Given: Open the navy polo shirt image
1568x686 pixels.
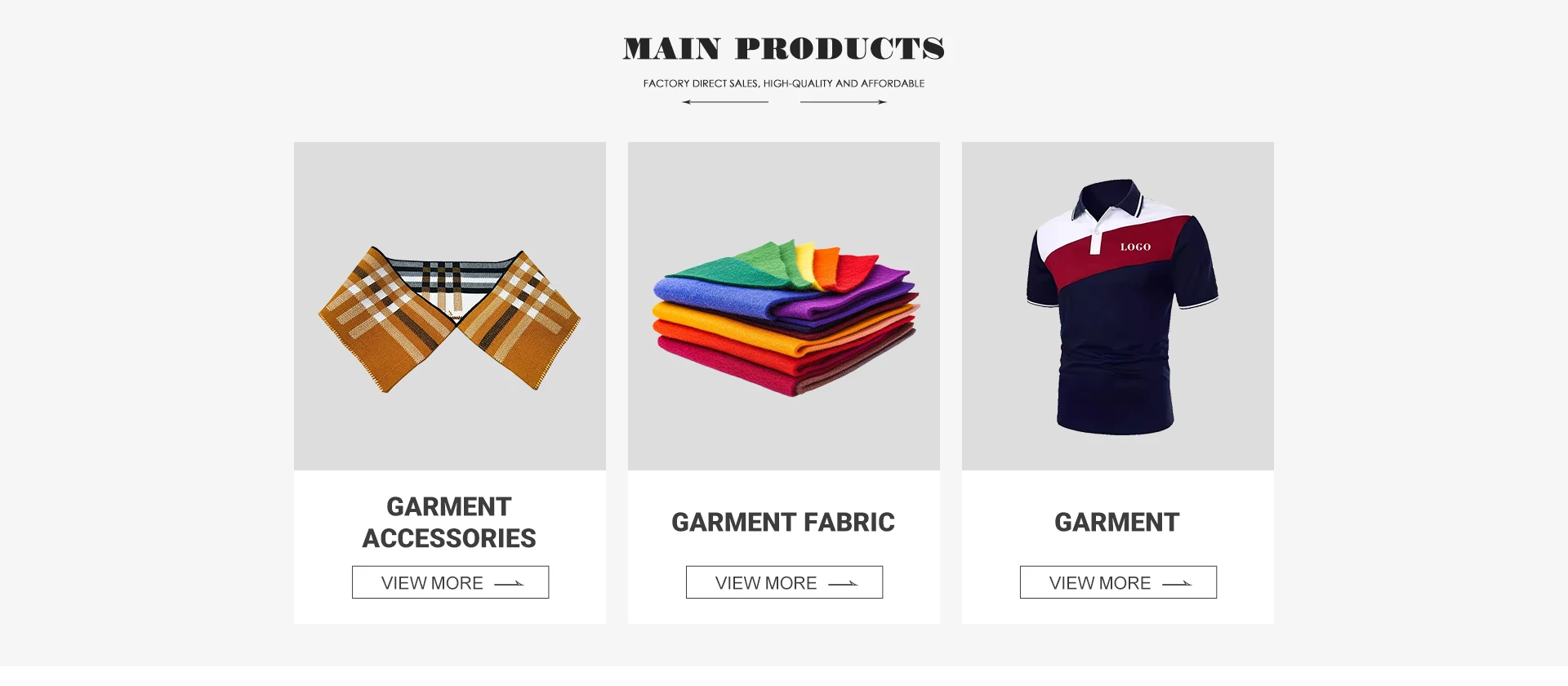Looking at the screenshot, I should click(x=1118, y=306).
